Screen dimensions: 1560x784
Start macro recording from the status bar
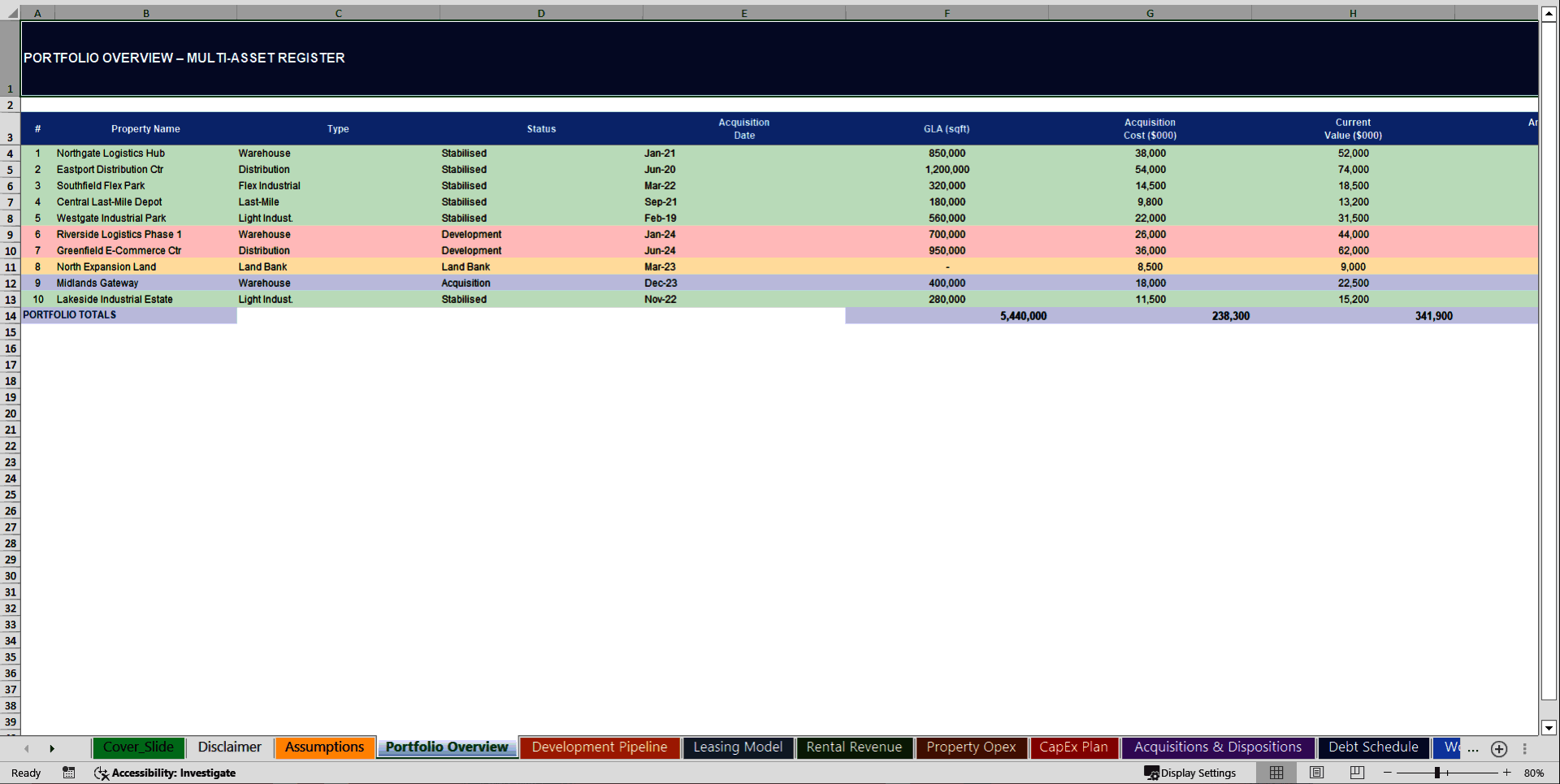69,773
